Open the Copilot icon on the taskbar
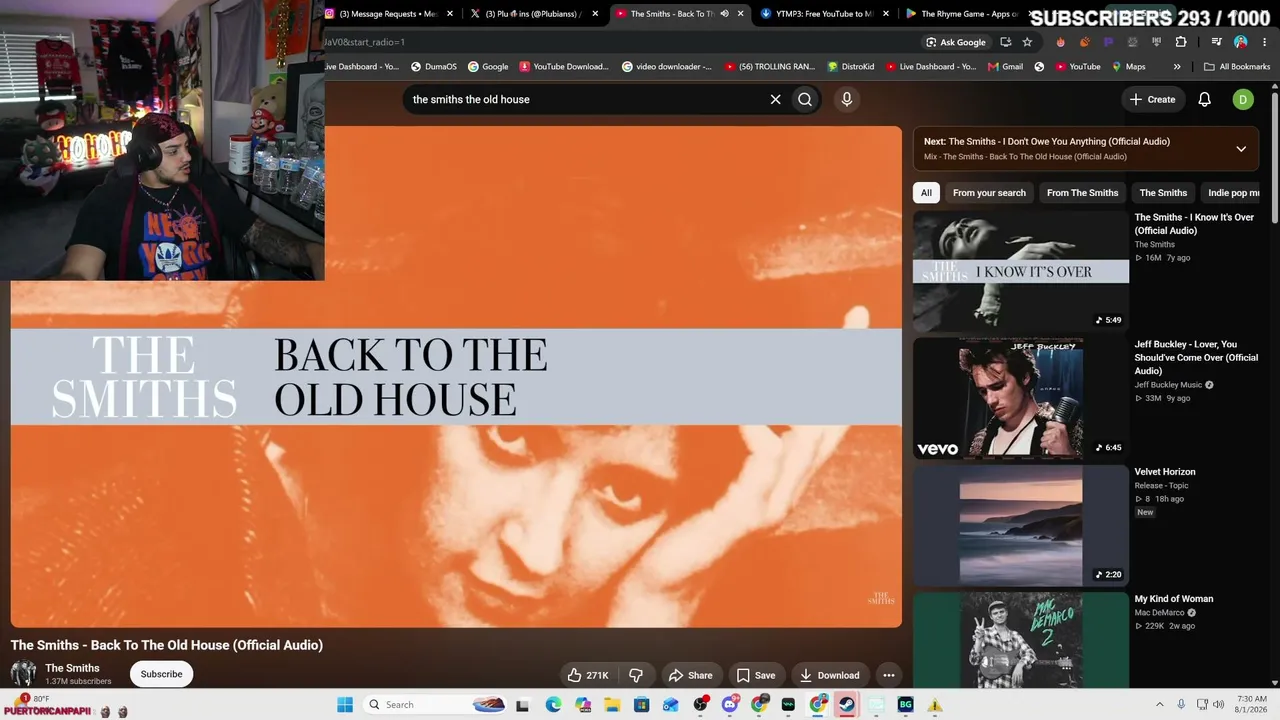 583,705
